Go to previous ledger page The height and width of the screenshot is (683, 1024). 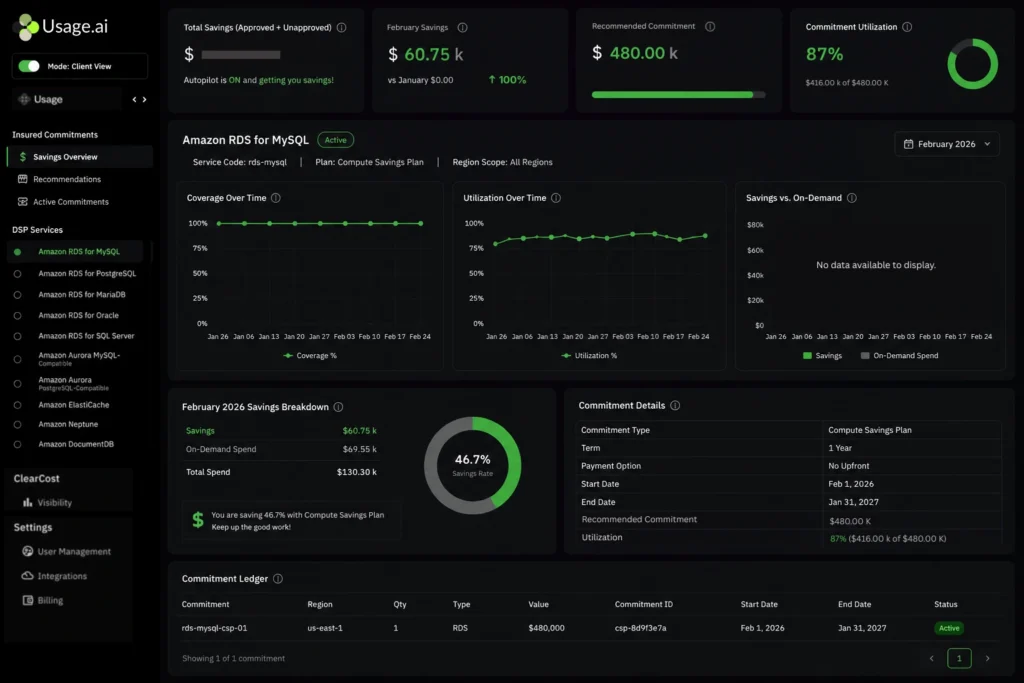click(x=931, y=658)
